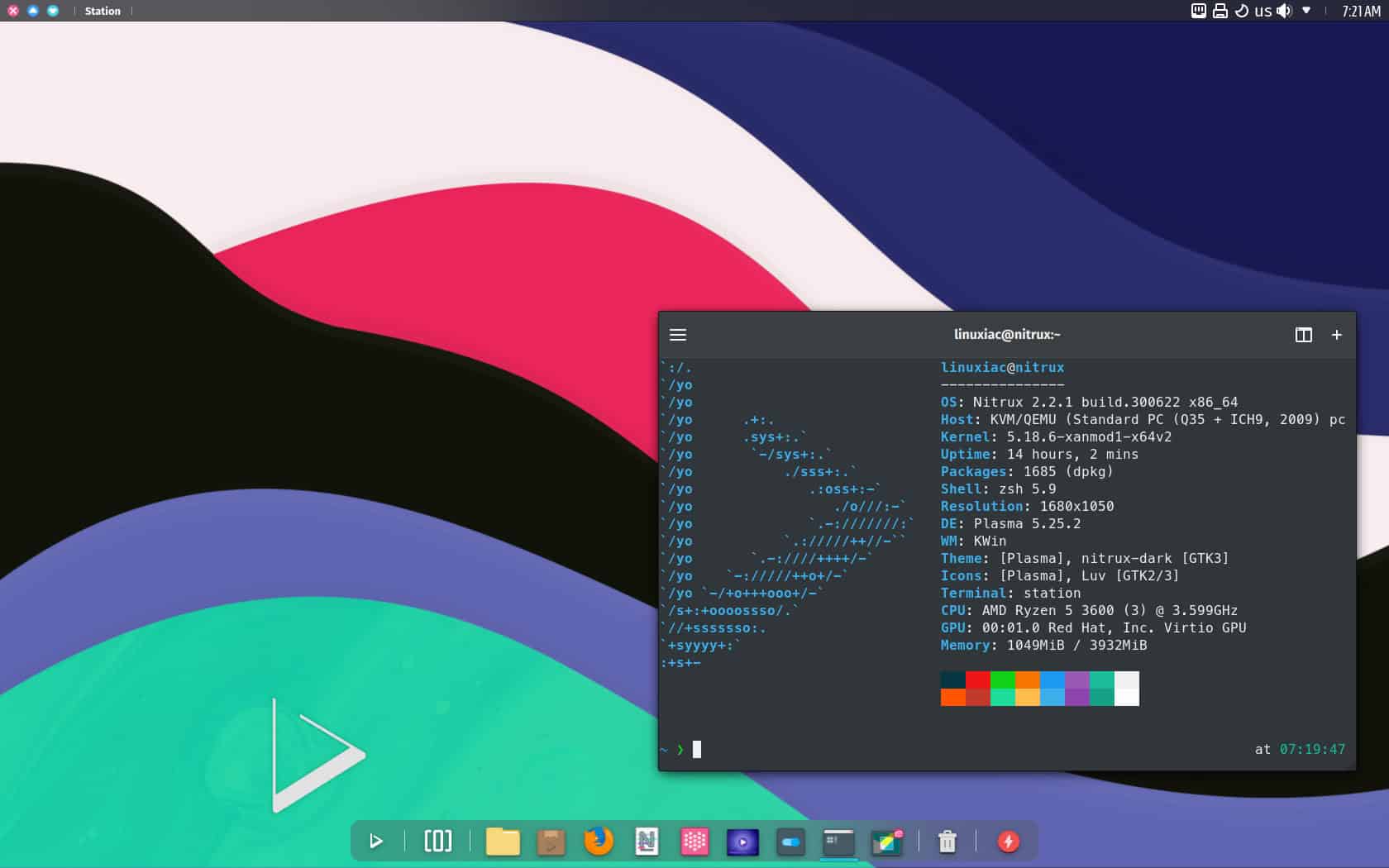Image resolution: width=1389 pixels, height=868 pixels.
Task: Open a new terminal tab with the plus button
Action: (x=1337, y=335)
